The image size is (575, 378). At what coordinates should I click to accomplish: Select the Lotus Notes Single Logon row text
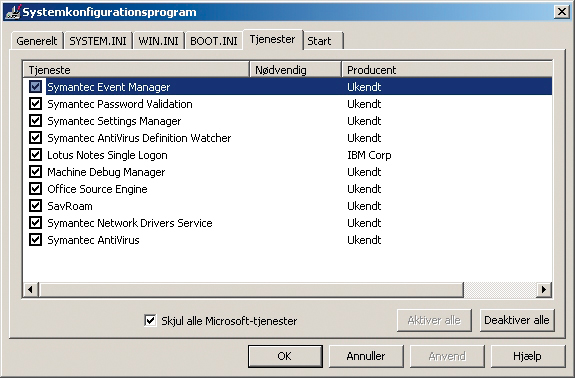coord(107,155)
